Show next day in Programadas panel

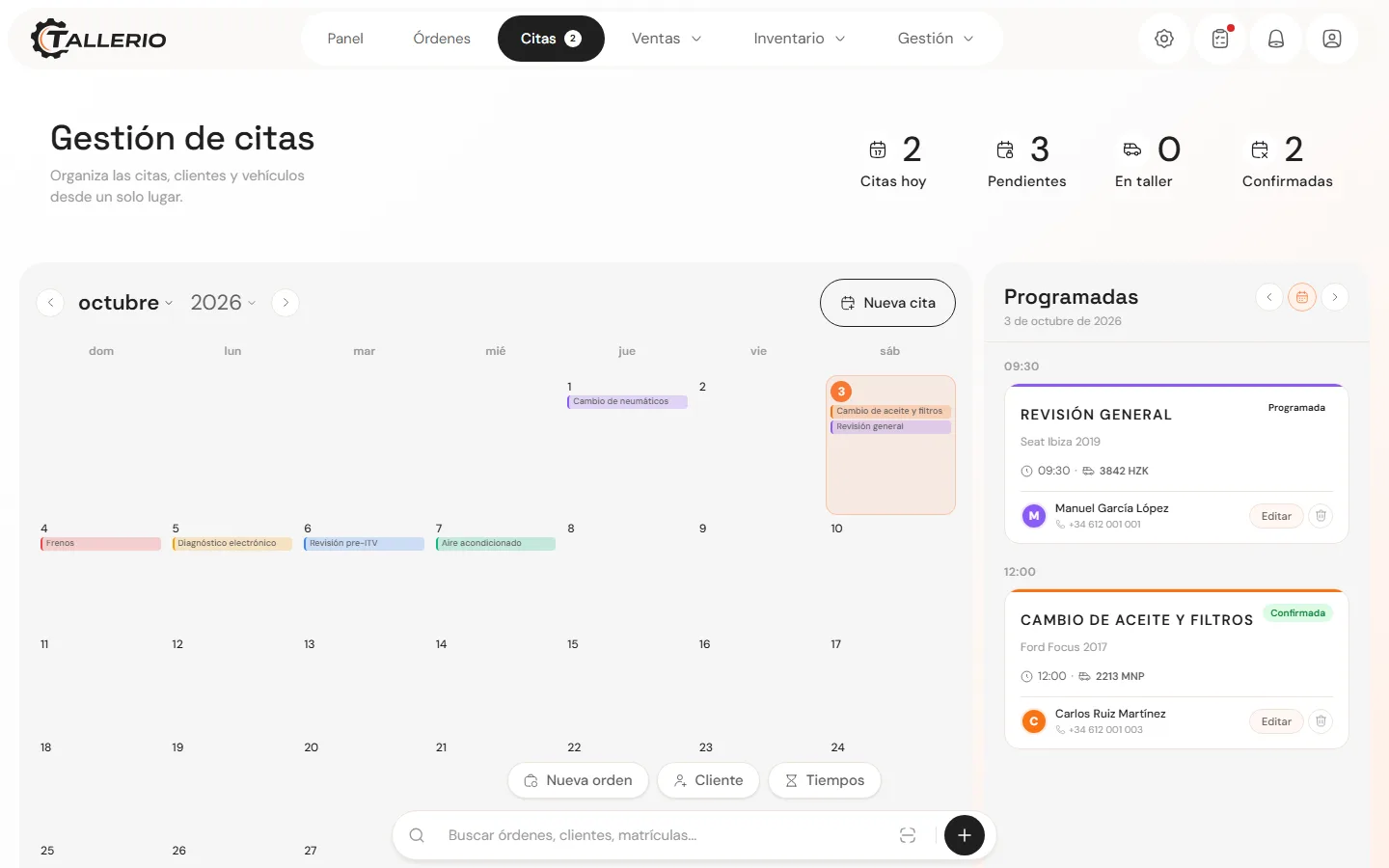click(x=1335, y=297)
